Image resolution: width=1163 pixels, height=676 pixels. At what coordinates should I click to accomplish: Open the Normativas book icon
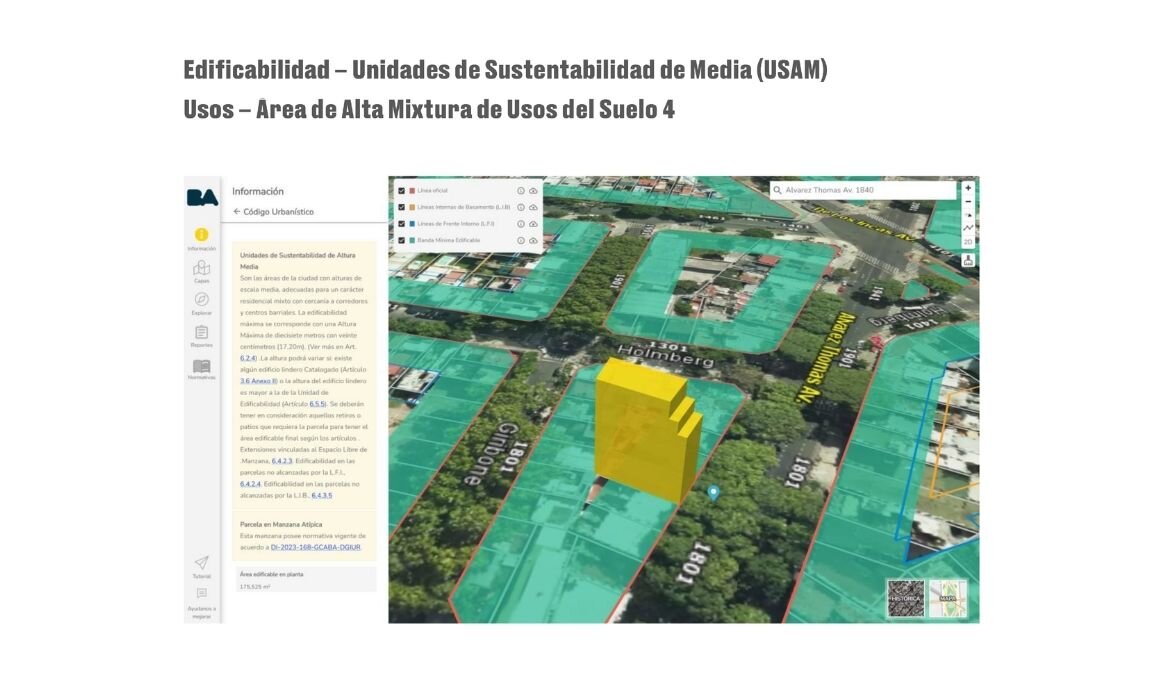(x=201, y=366)
